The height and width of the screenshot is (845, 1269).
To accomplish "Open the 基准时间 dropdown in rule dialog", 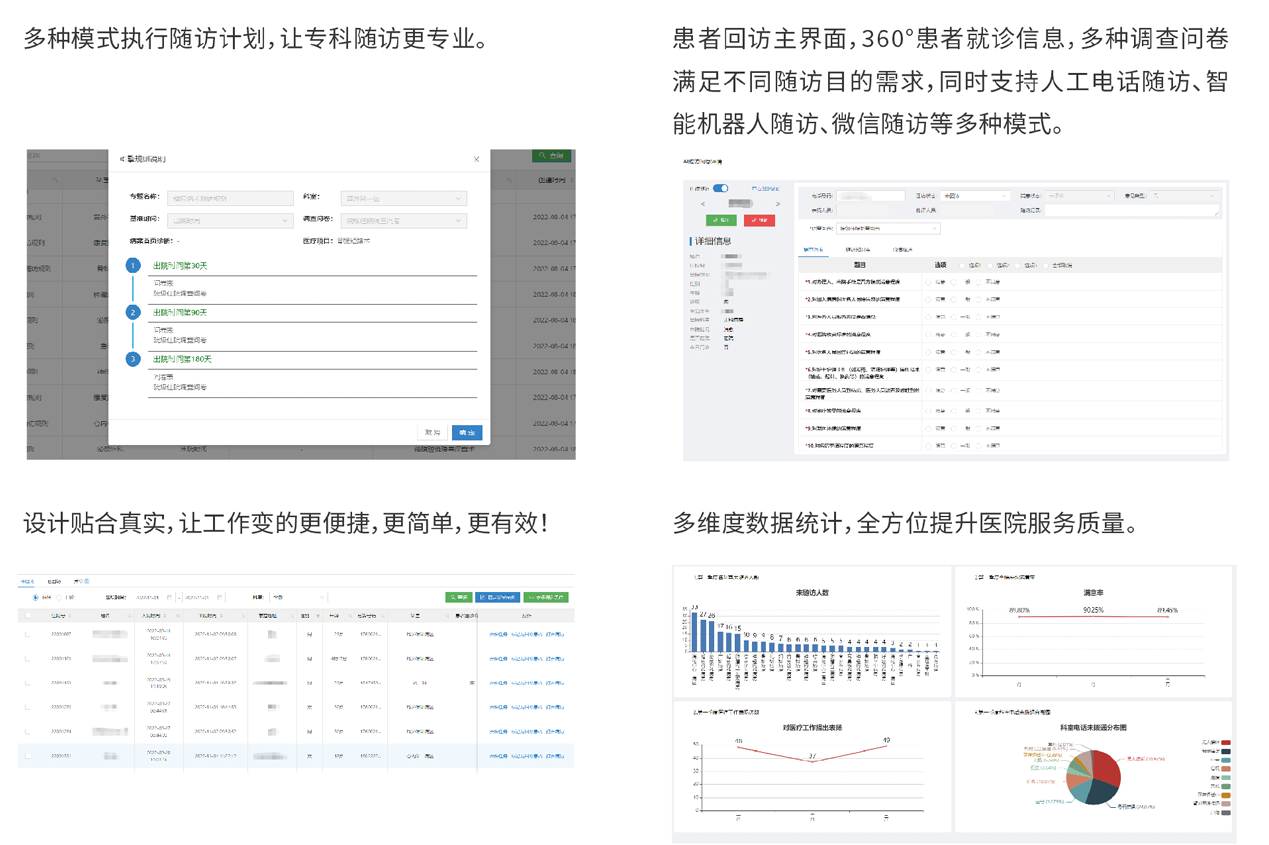I will point(229,220).
